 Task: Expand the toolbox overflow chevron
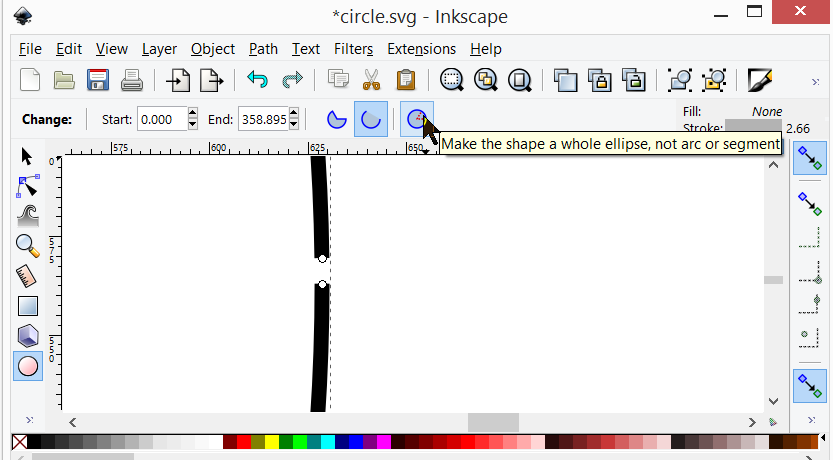(x=28, y=419)
